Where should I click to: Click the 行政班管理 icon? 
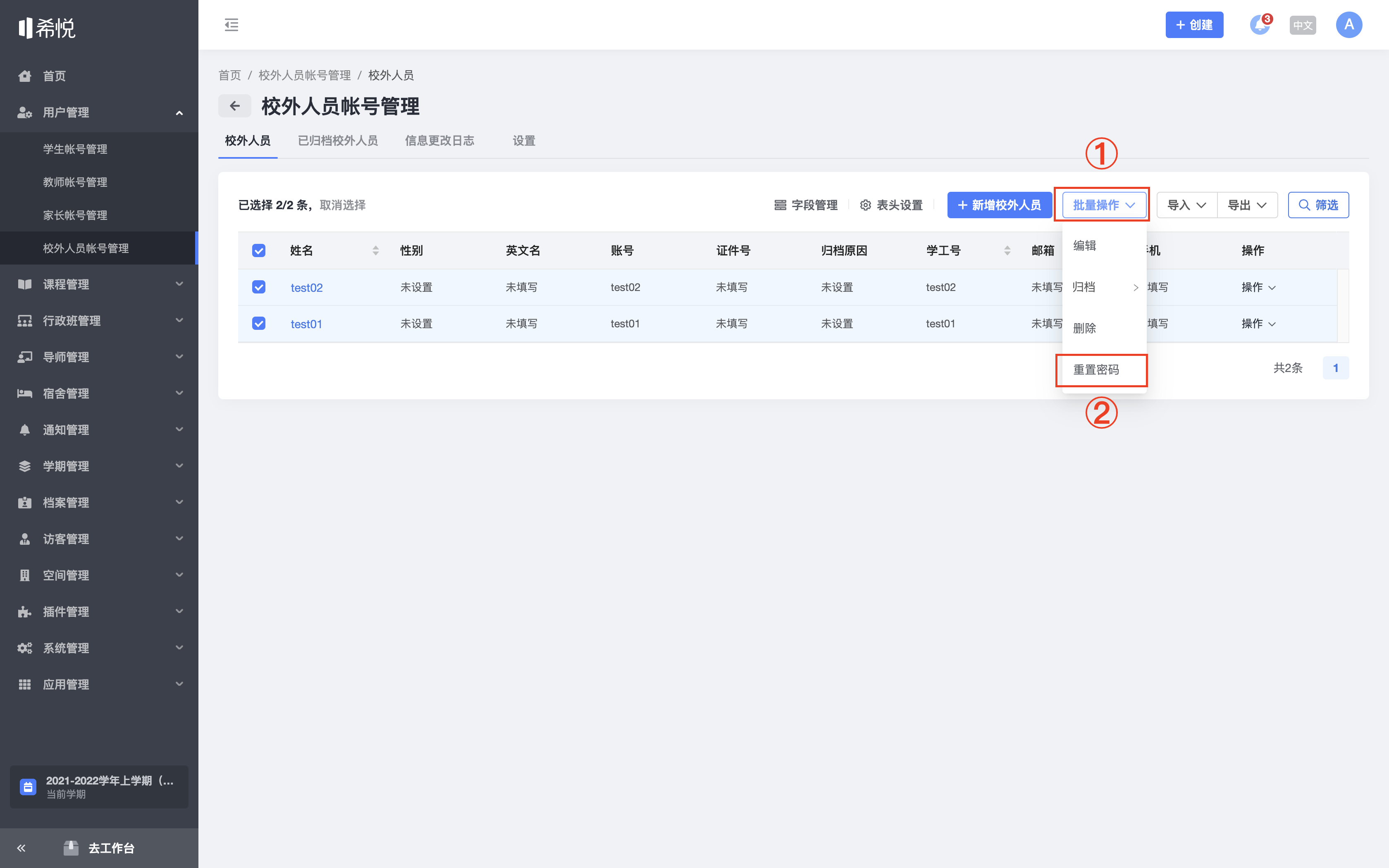tap(25, 320)
